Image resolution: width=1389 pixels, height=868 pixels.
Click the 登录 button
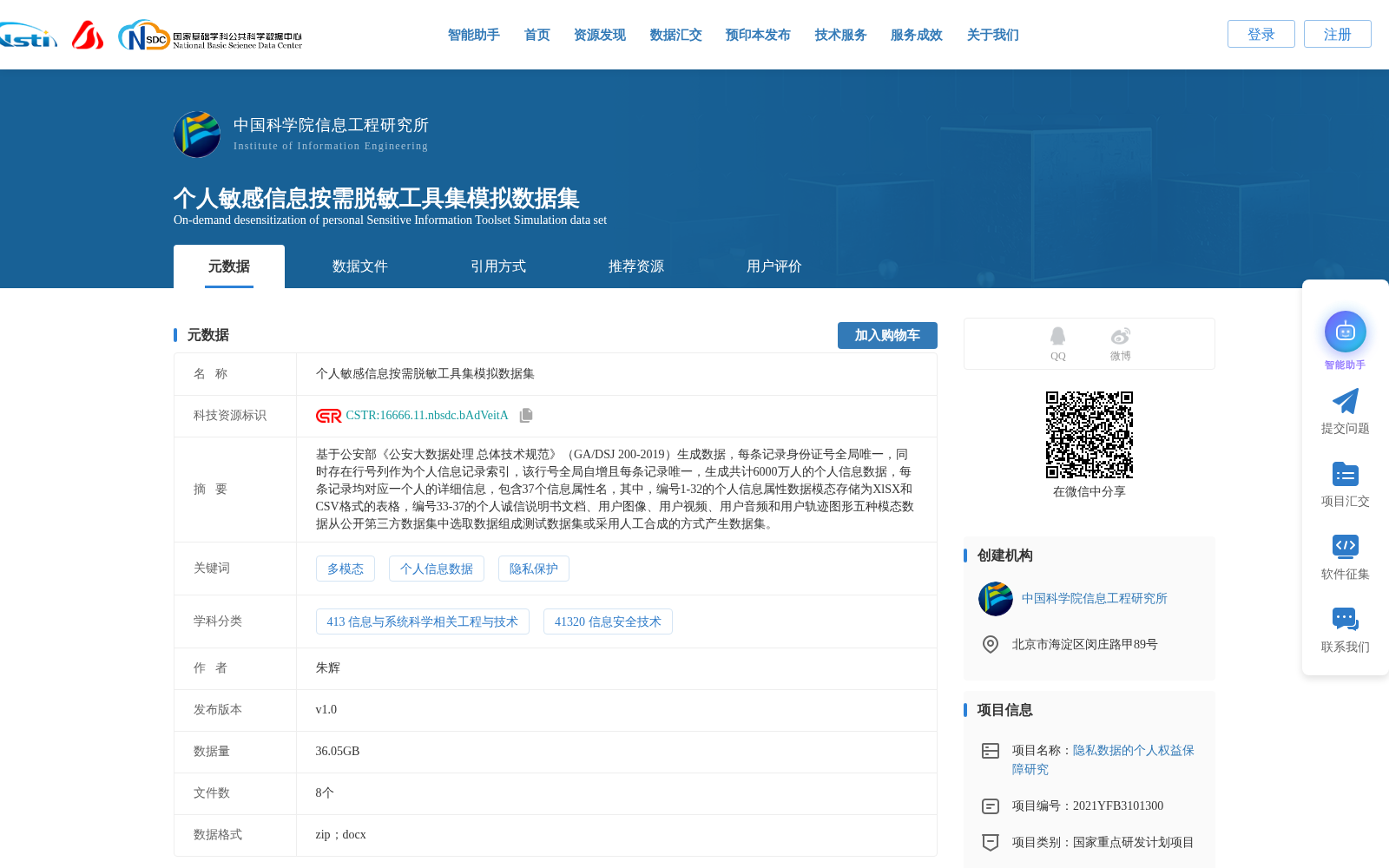(1261, 34)
